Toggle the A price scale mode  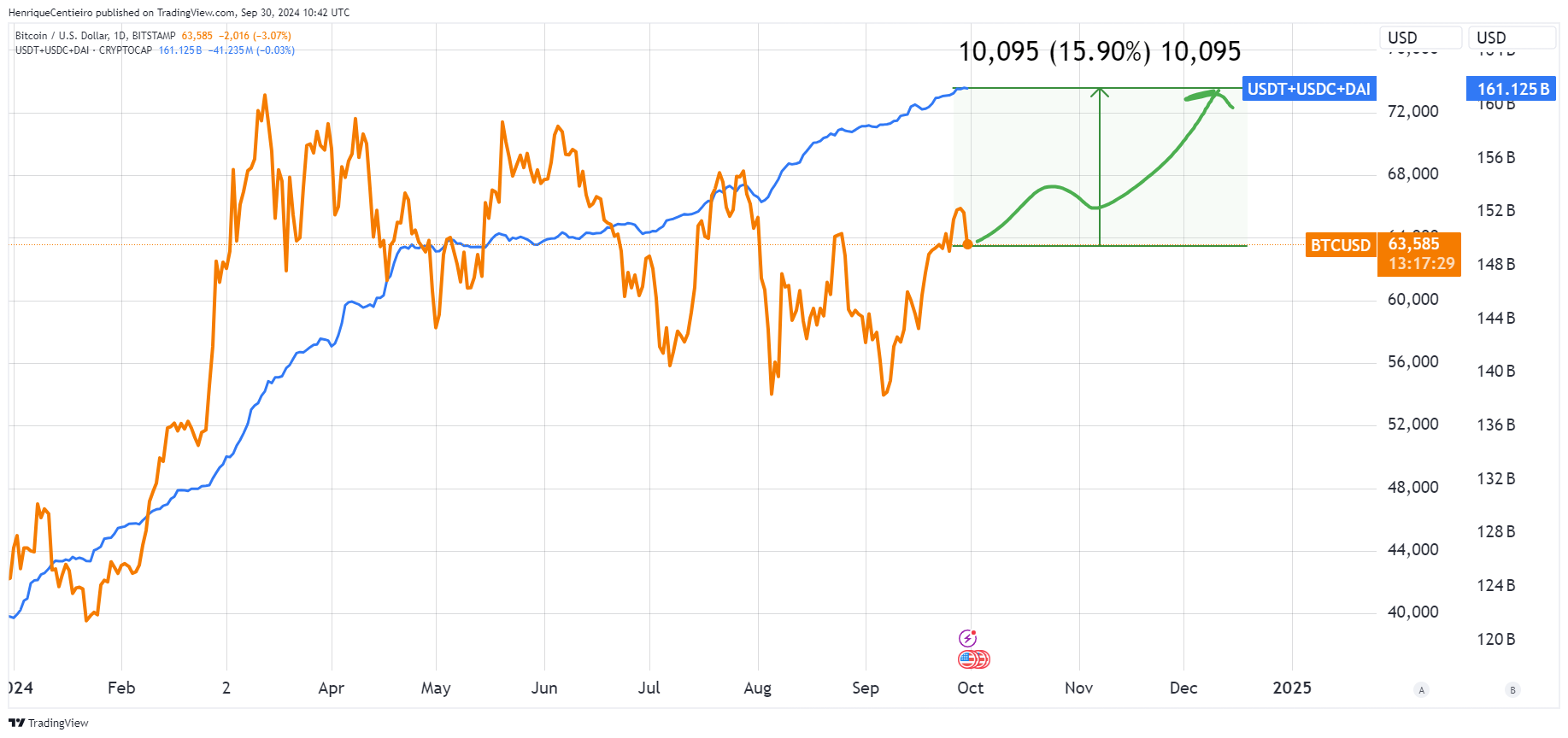point(1421,689)
